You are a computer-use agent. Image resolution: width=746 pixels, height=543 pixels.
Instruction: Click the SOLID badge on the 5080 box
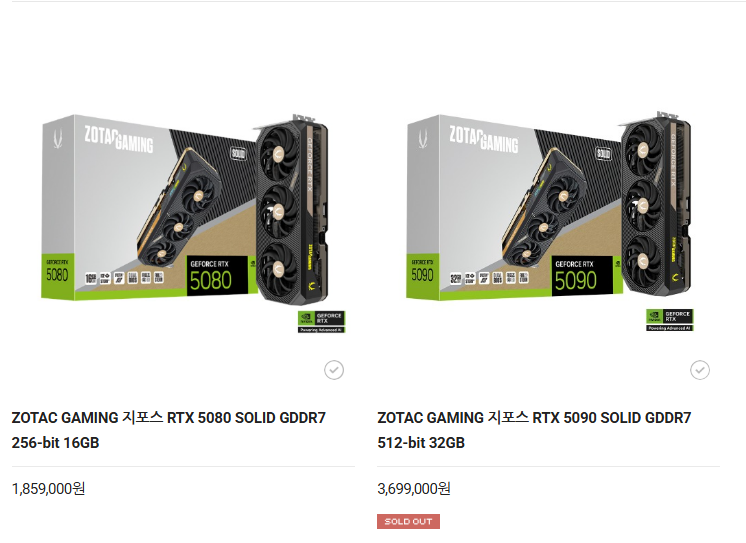(238, 153)
